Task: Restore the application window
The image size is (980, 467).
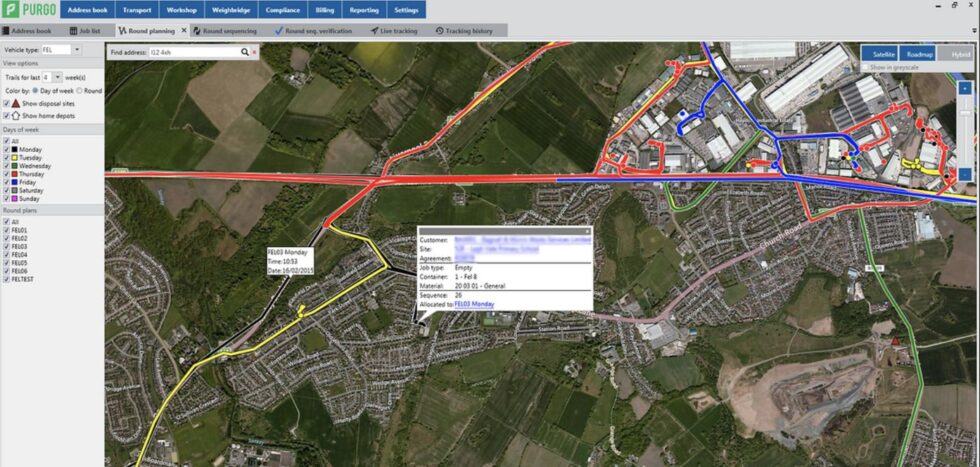Action: pos(954,5)
